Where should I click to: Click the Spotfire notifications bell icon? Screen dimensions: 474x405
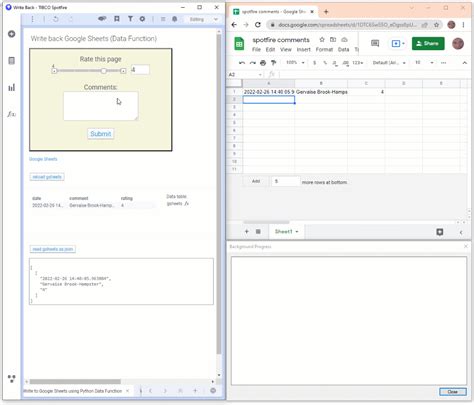(x=175, y=19)
